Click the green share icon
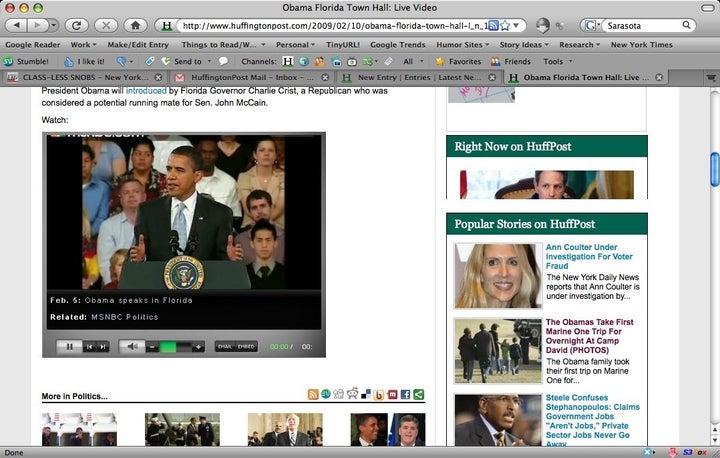The image size is (720, 458). [418, 394]
